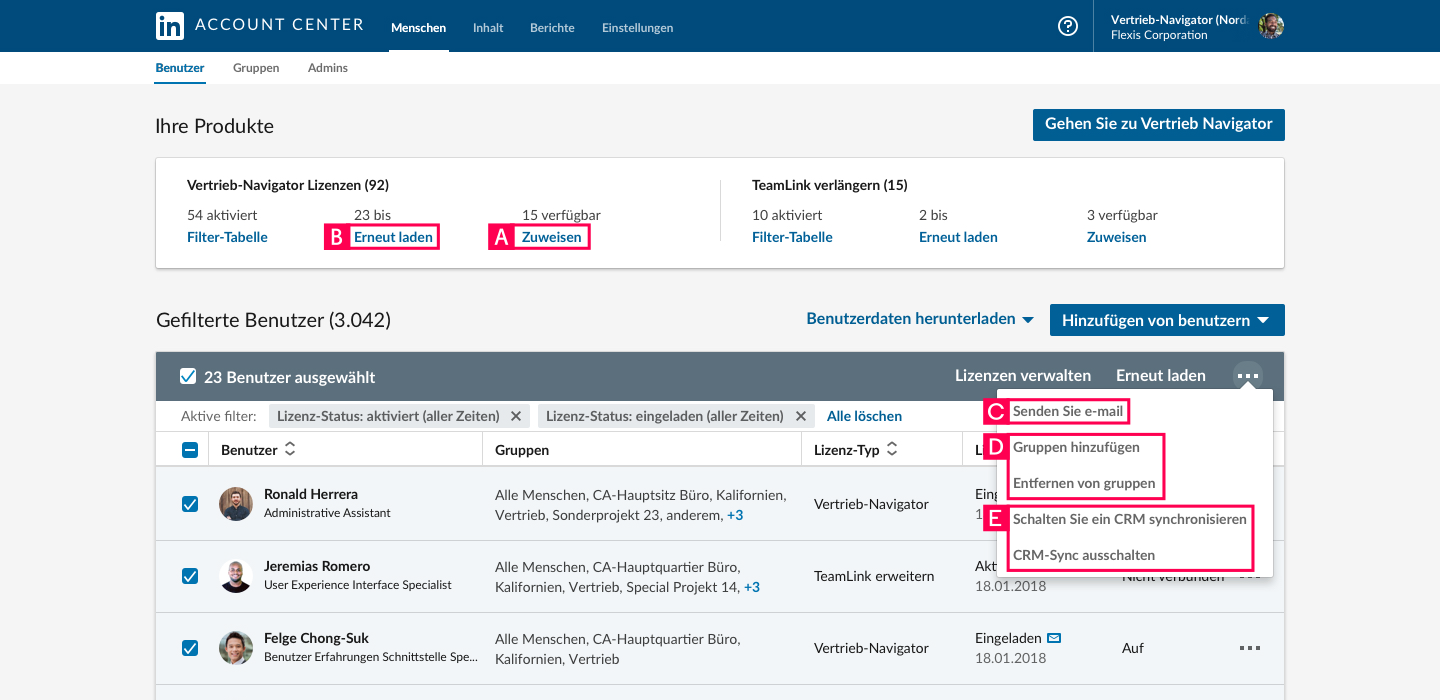Click 'Administrative Assistant' job title text
Screen dimensions: 1440x700
click(327, 513)
